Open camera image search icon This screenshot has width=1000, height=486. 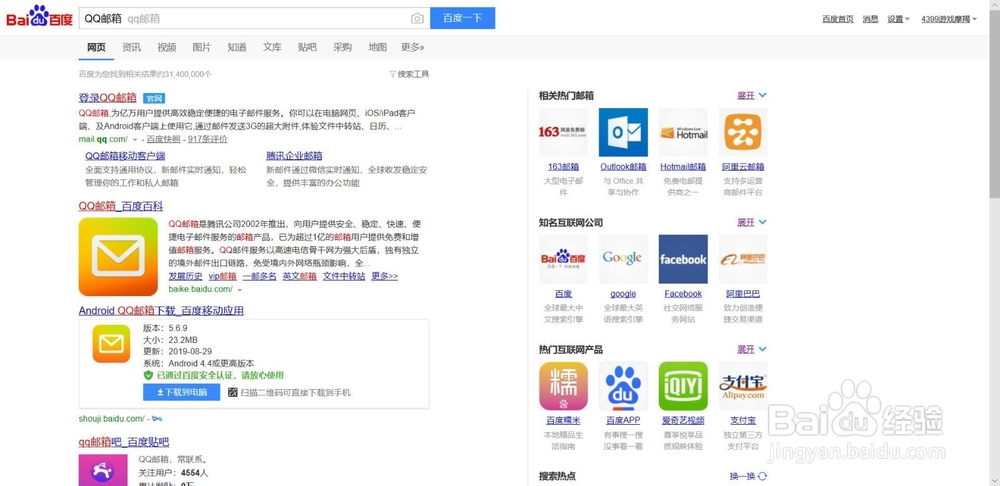point(417,18)
